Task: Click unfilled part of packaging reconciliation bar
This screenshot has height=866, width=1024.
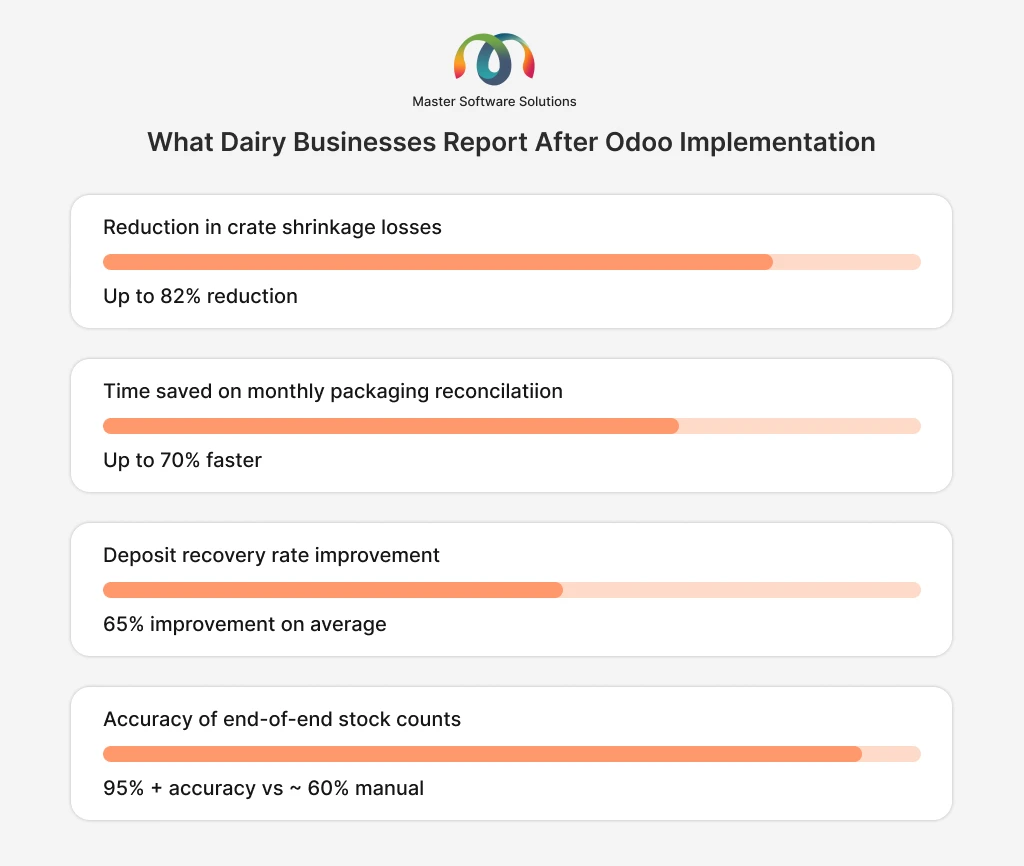Action: (x=799, y=426)
